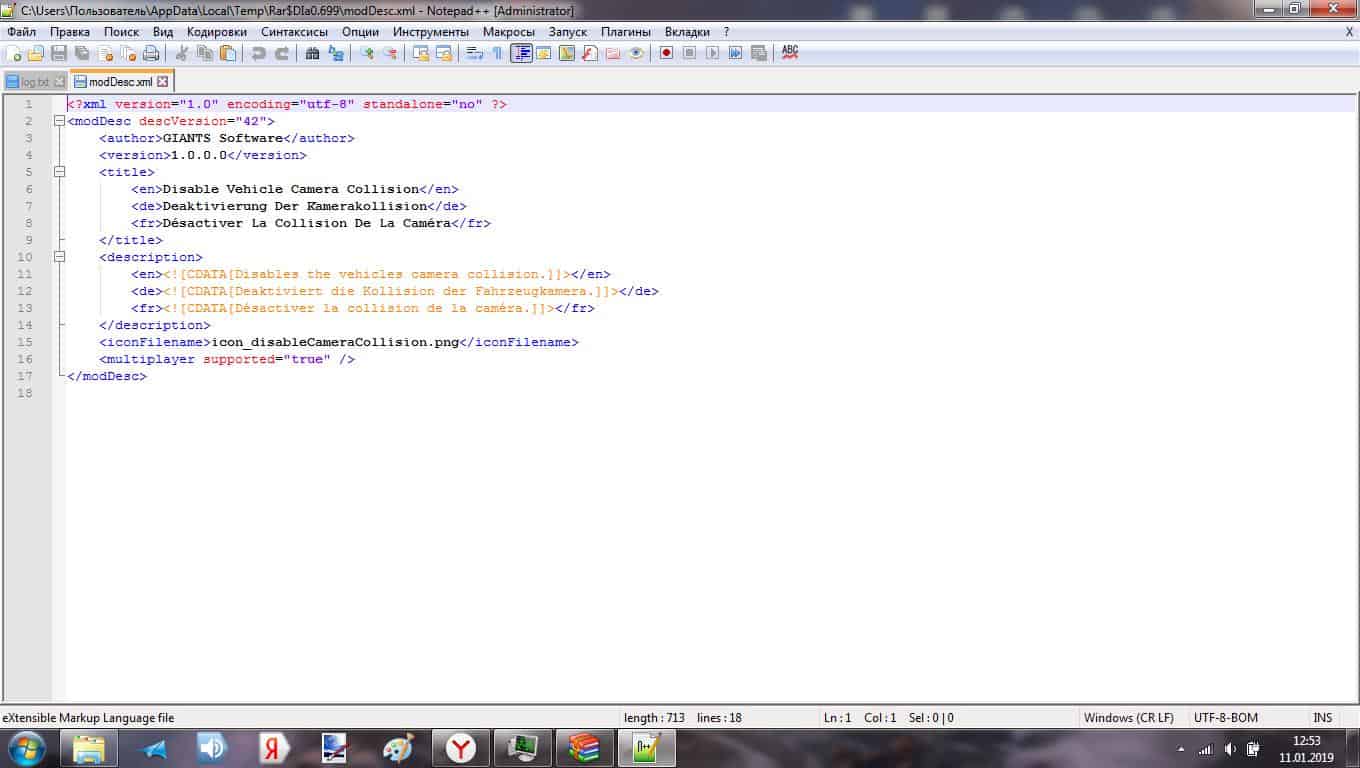Collapse the modDesc fold on line 2
Screen dimensions: 1360x768
pos(60,121)
